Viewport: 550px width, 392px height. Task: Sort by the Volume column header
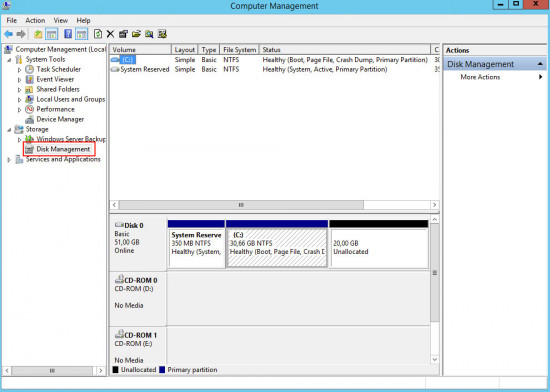(x=140, y=50)
